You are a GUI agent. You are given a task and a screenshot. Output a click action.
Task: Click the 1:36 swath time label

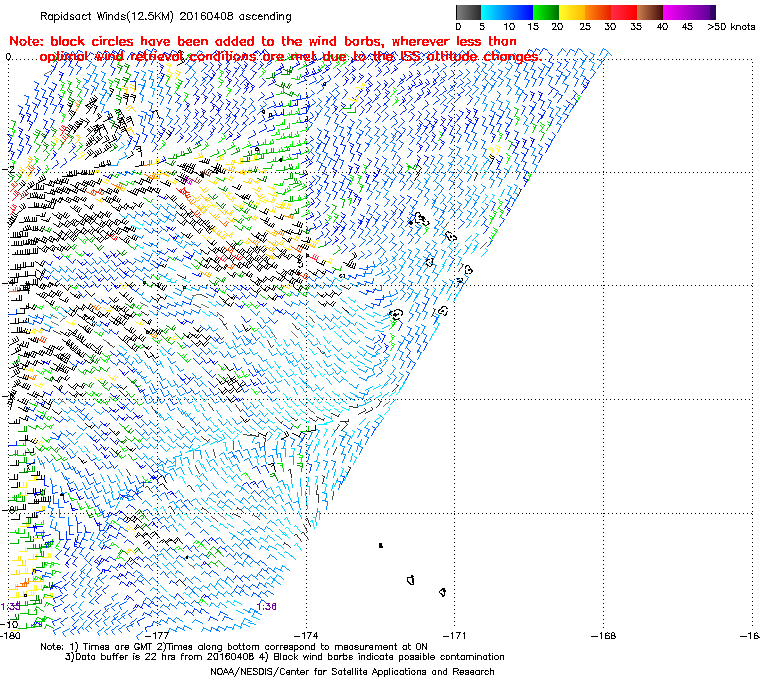(x=267, y=607)
